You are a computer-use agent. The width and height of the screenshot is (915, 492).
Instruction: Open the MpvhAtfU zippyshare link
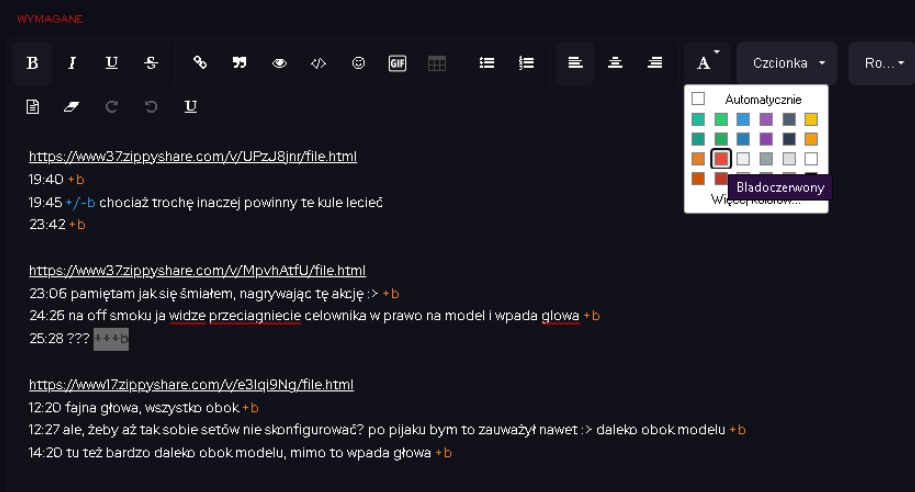click(x=197, y=270)
